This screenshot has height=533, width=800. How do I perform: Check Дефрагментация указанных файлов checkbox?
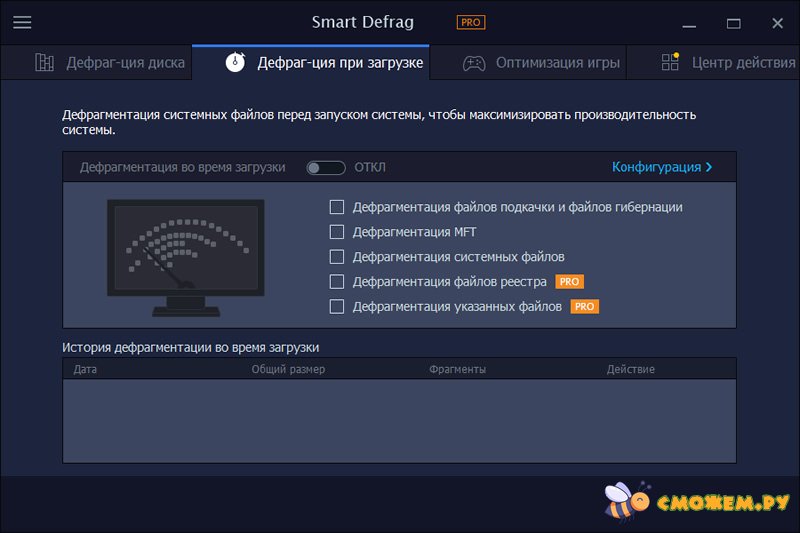click(x=337, y=307)
